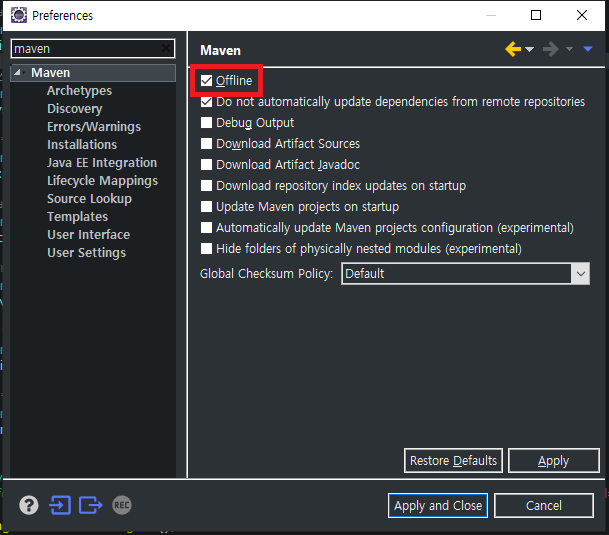
Task: Click the maven filter text field
Action: click(93, 49)
